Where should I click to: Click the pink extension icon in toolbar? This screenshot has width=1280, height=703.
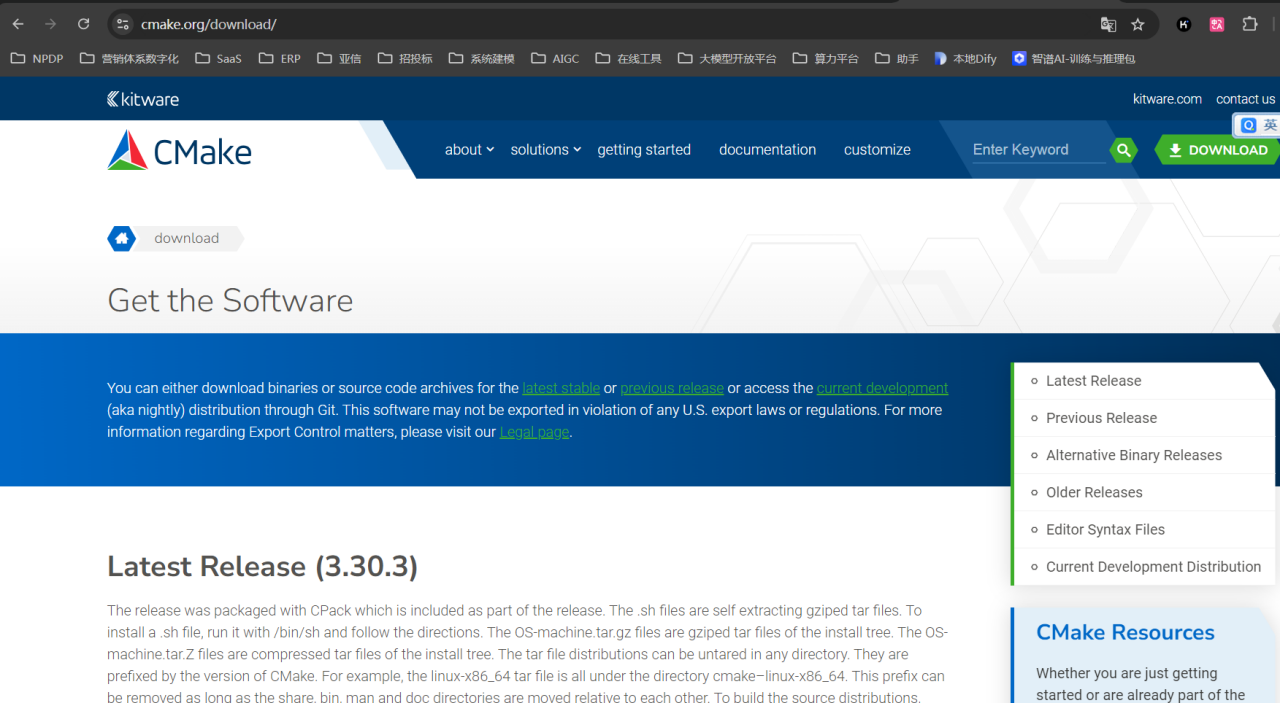(1217, 24)
